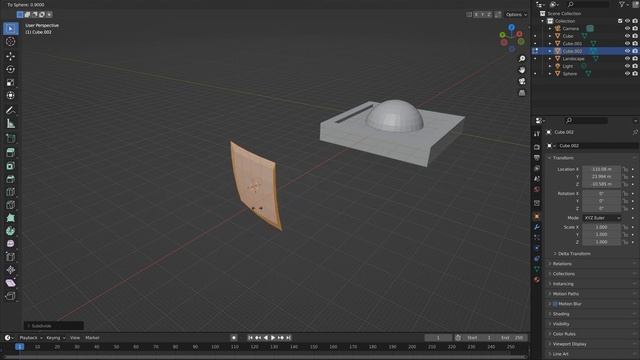Select the Scale tool

point(11,82)
